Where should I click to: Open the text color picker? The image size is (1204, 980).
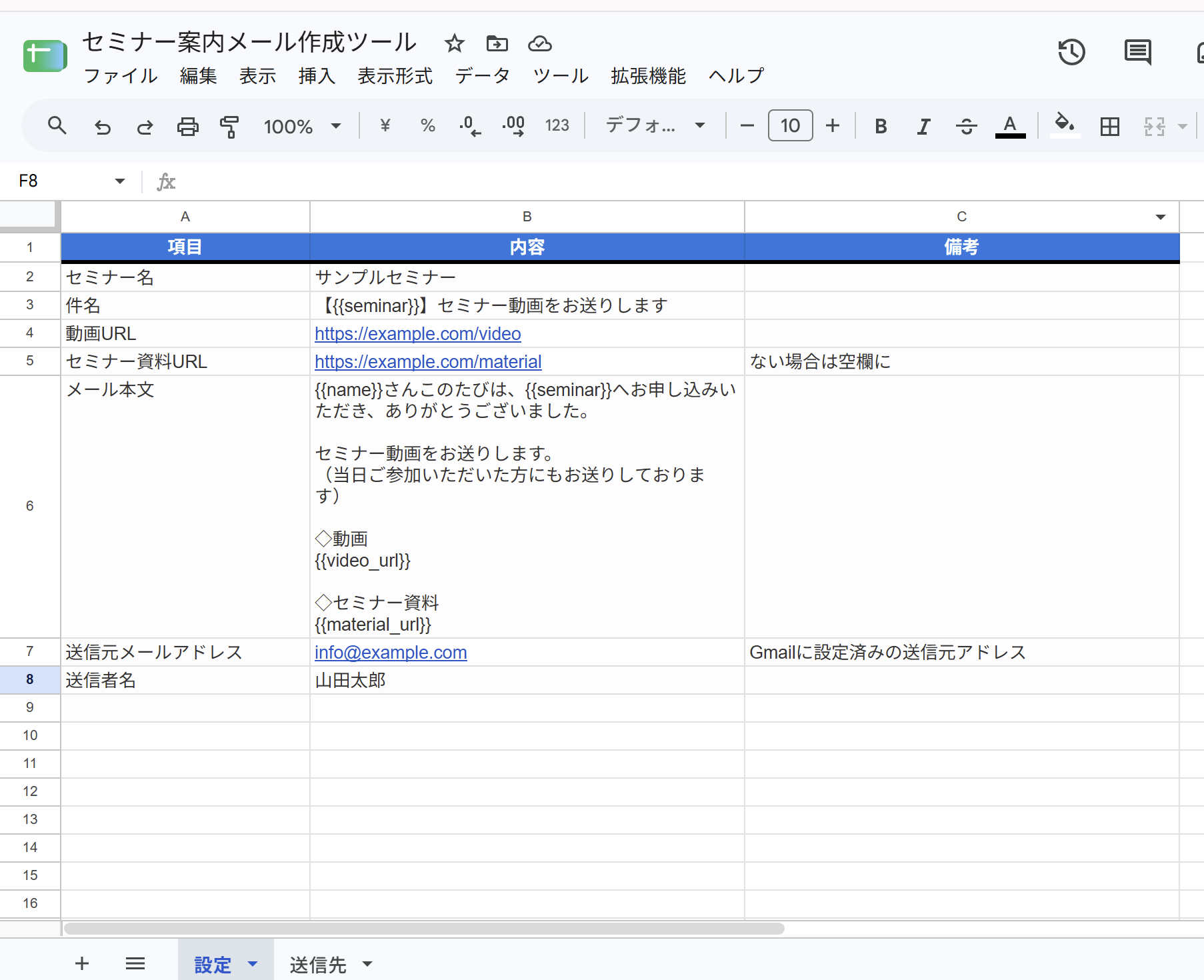(1010, 126)
